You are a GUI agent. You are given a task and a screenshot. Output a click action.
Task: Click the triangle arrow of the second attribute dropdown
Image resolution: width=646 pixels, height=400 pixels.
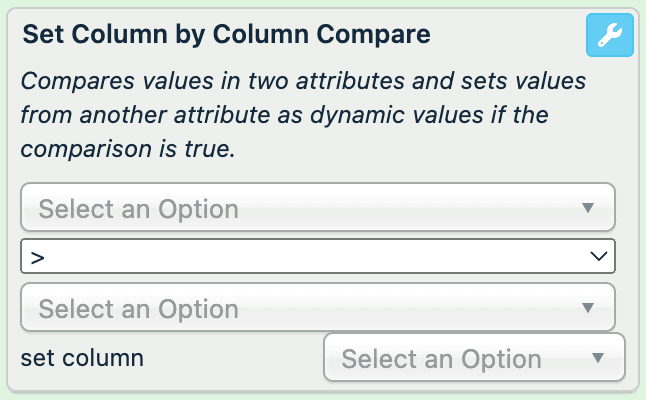click(588, 307)
